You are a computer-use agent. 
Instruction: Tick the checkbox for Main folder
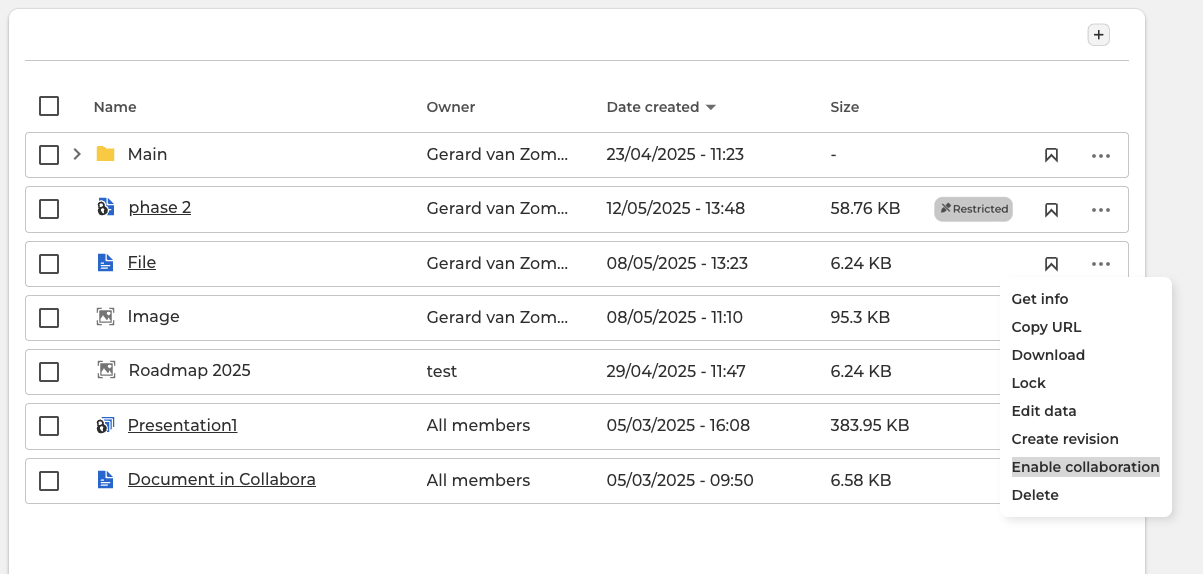pyautogui.click(x=49, y=155)
